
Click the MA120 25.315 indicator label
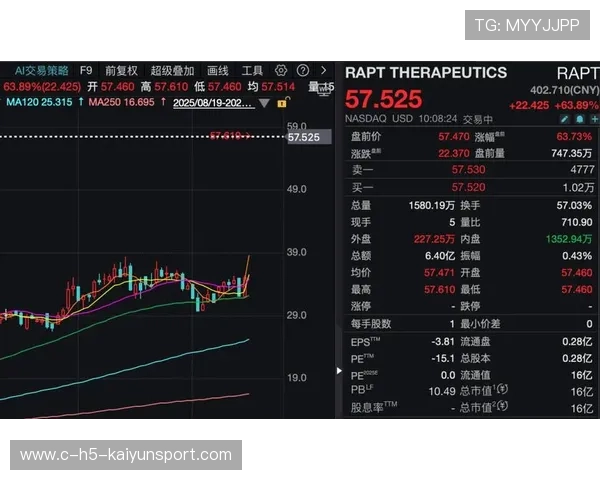tap(39, 102)
